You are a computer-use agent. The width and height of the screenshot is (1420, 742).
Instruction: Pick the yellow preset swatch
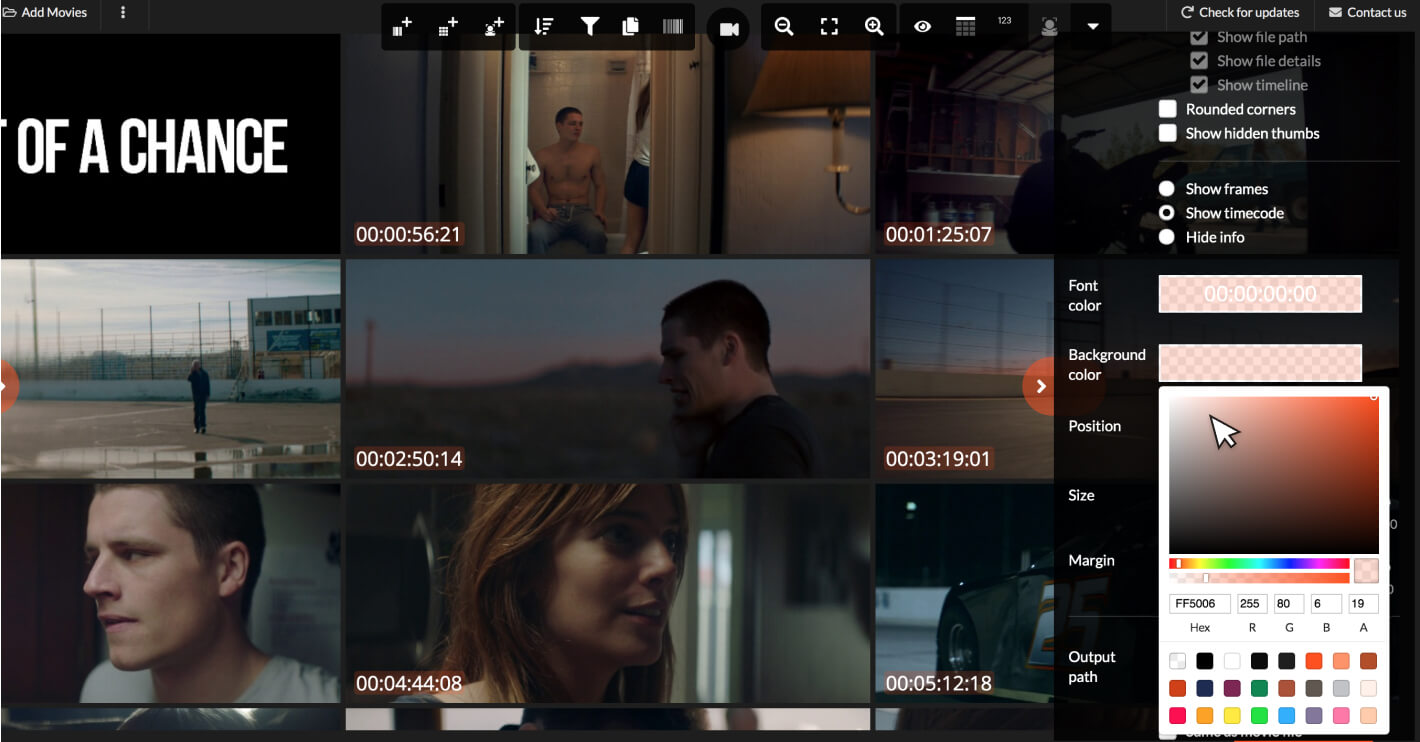click(x=1232, y=715)
